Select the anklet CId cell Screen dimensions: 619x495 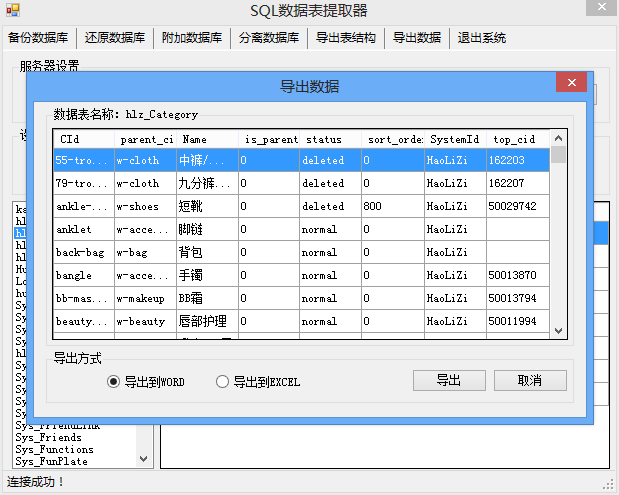click(x=84, y=229)
